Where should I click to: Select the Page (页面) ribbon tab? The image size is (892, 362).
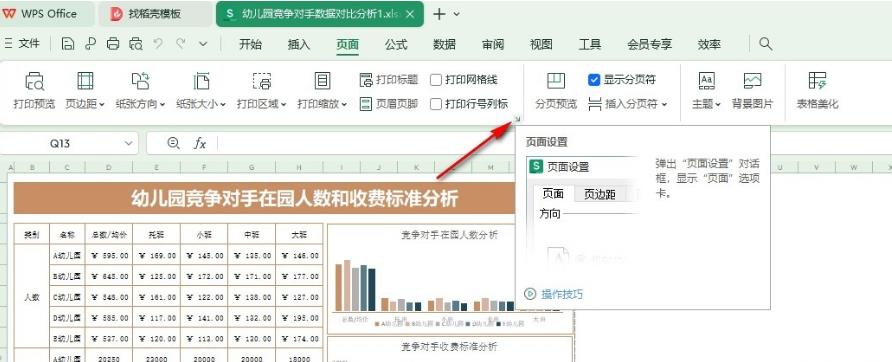(x=348, y=44)
